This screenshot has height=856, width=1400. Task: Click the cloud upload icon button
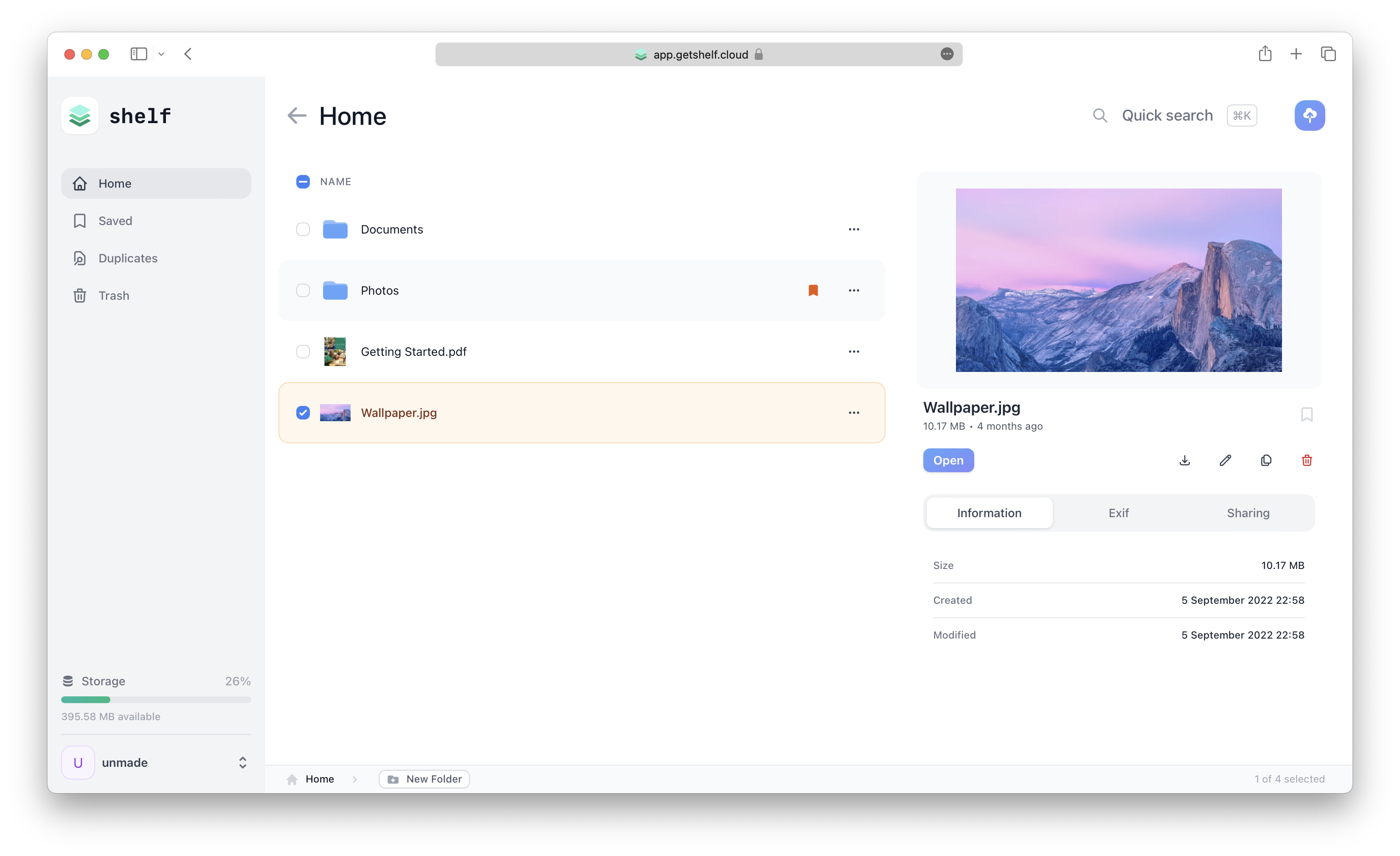(1309, 115)
